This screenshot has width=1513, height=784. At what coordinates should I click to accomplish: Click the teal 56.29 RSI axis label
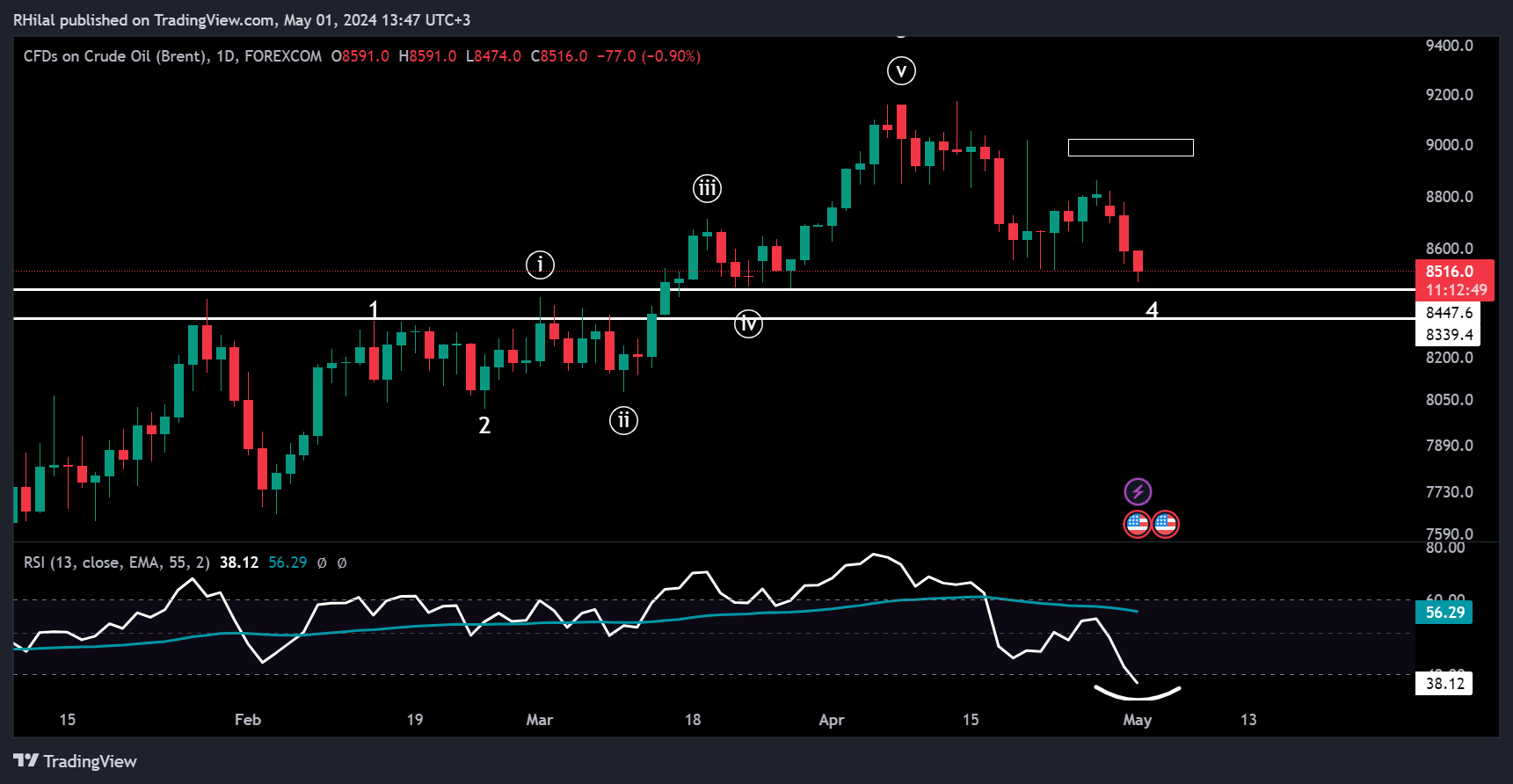pyautogui.click(x=1444, y=613)
